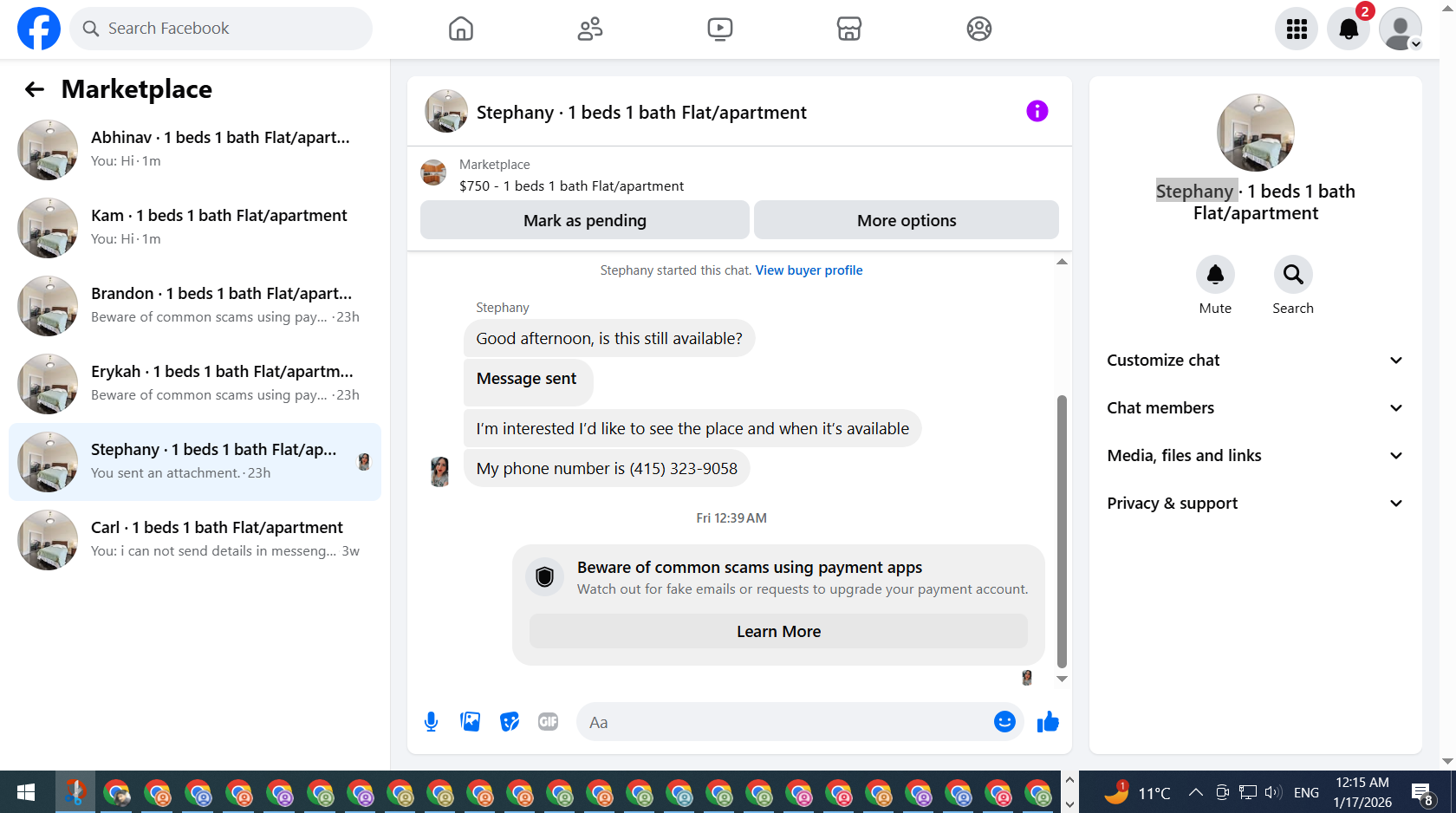1456x813 pixels.
Task: Click Mark as pending button
Action: (585, 220)
